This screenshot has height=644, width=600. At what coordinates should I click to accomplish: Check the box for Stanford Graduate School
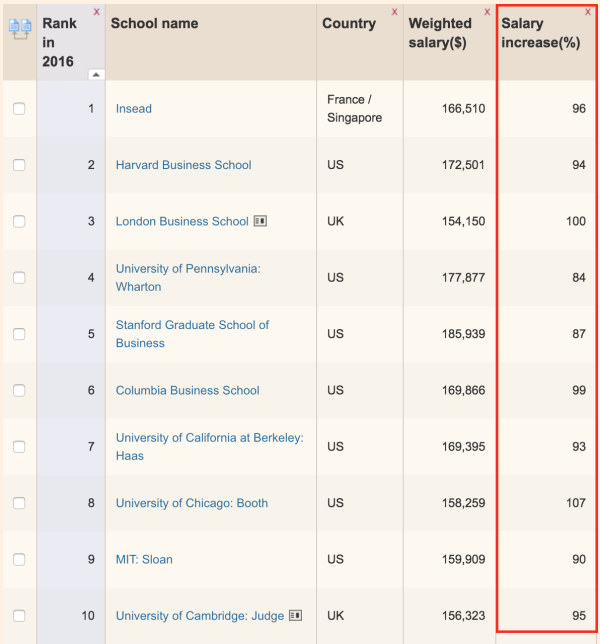click(19, 334)
